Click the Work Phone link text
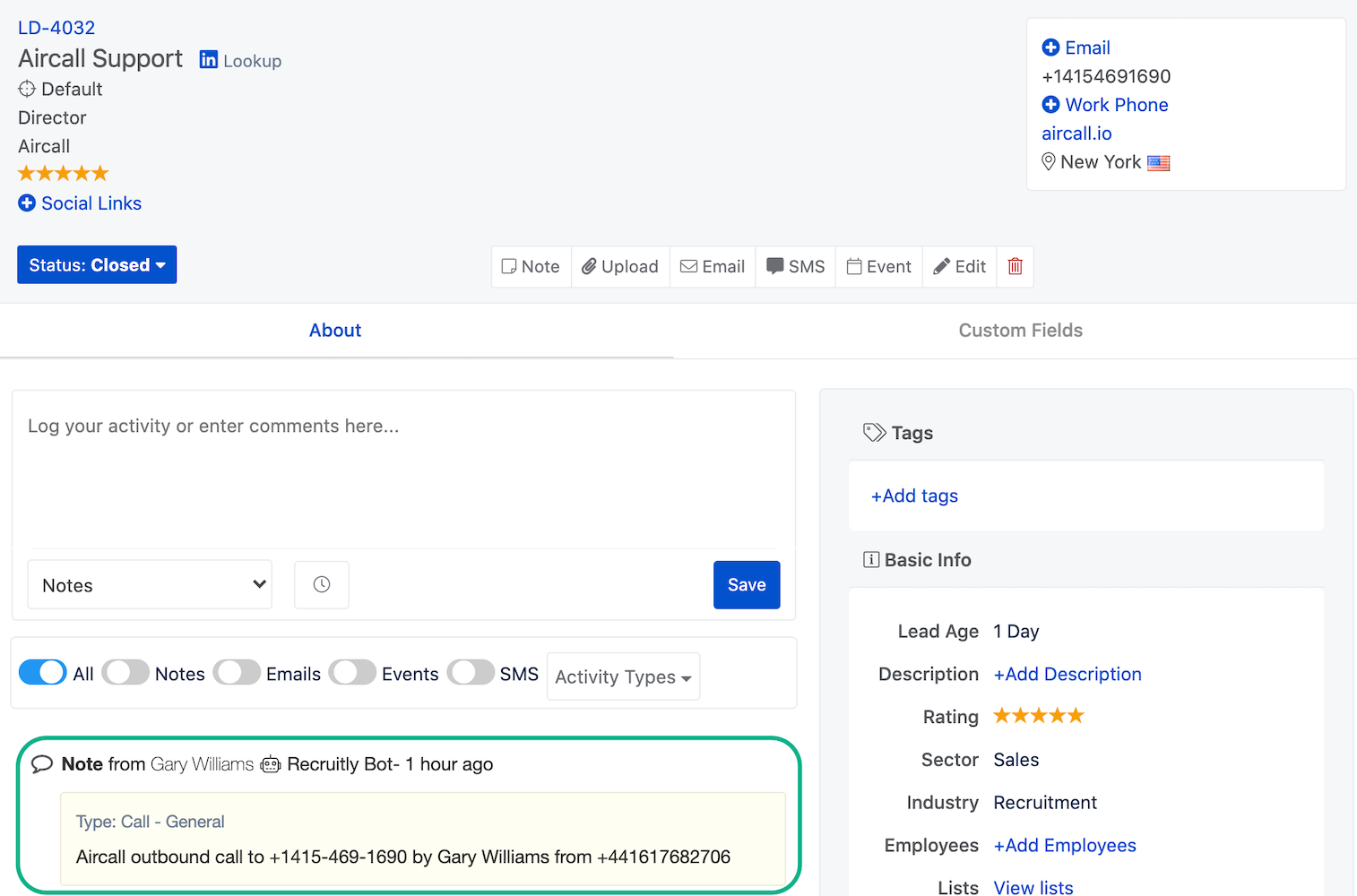 pyautogui.click(x=1117, y=105)
